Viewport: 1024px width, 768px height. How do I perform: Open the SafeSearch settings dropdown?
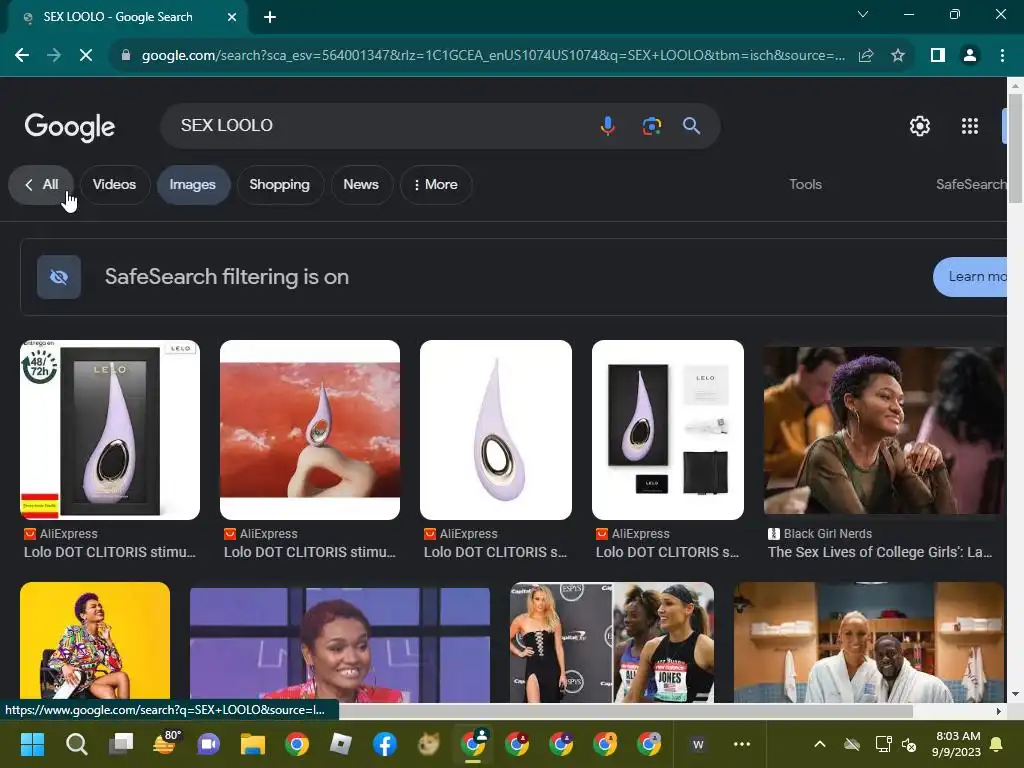point(970,184)
